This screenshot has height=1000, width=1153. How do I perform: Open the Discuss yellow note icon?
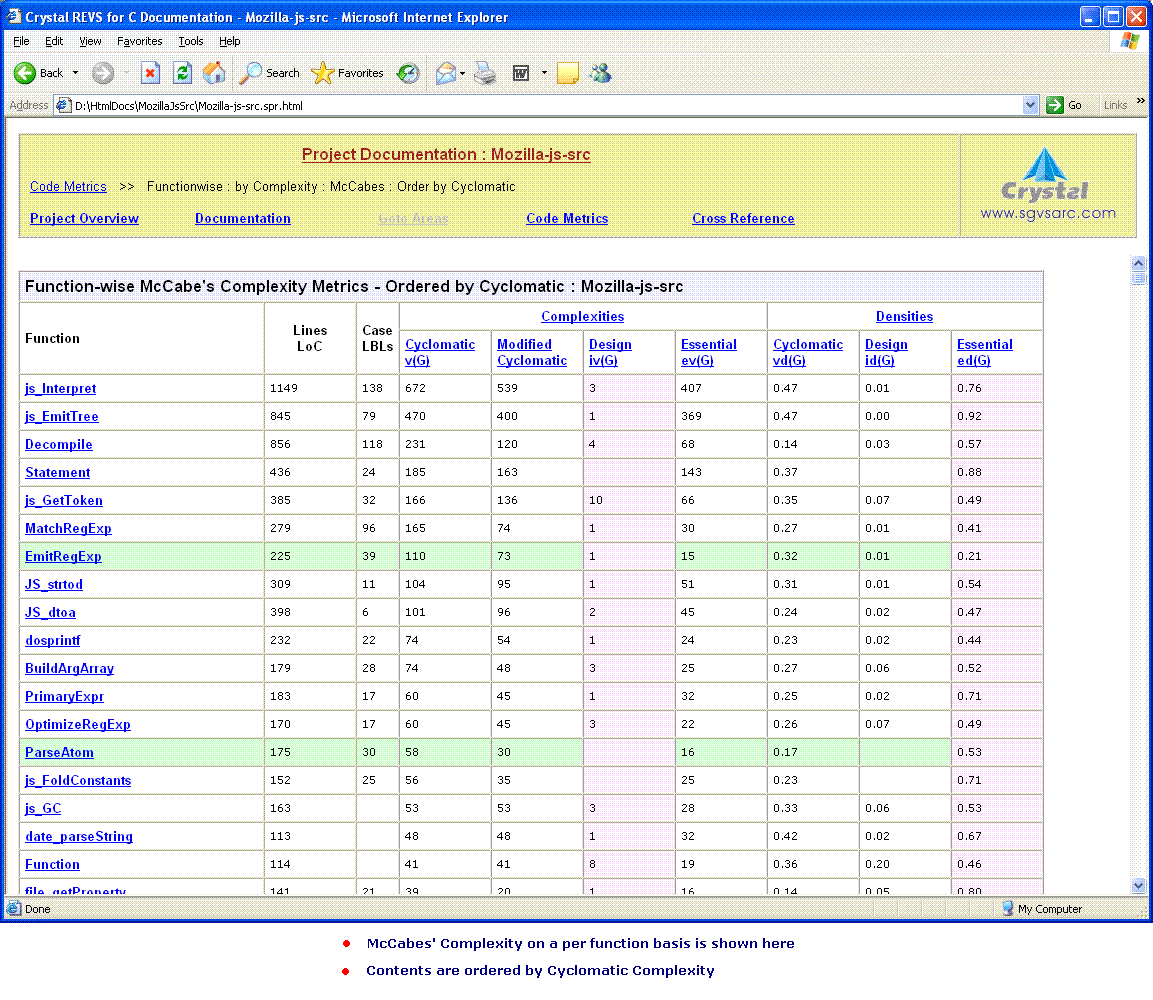pos(568,73)
